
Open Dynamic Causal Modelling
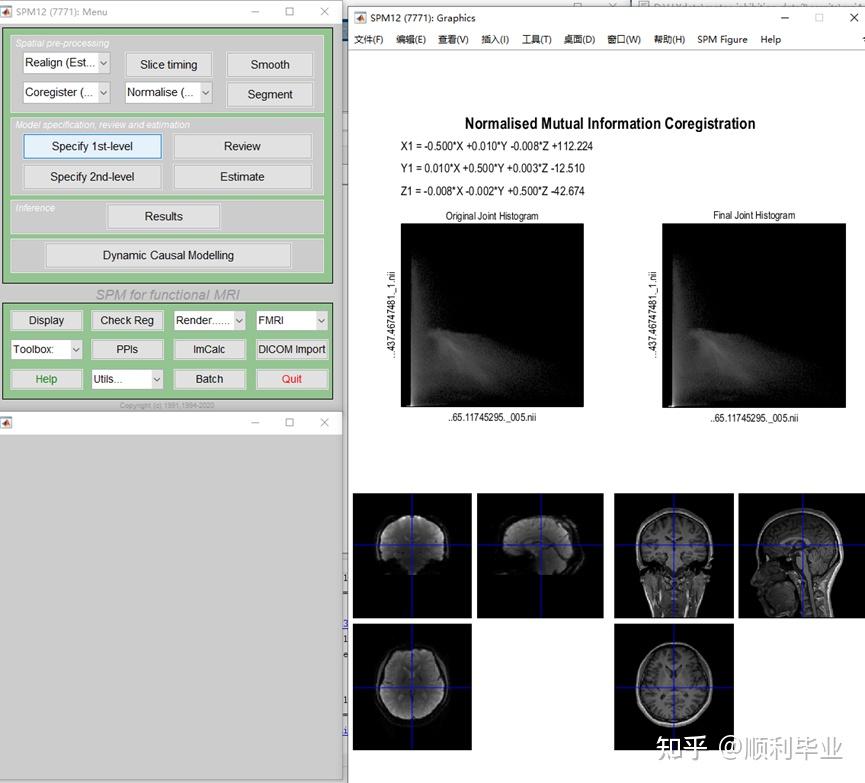point(168,255)
